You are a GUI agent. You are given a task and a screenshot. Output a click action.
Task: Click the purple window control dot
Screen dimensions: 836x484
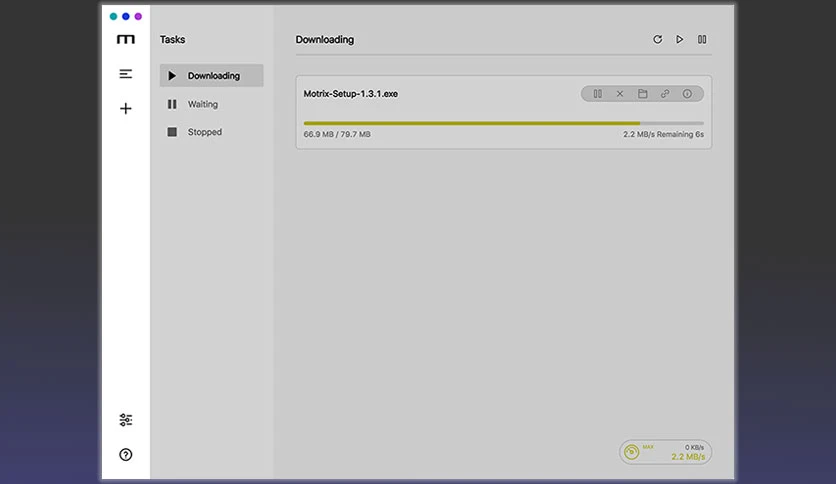[x=138, y=17]
